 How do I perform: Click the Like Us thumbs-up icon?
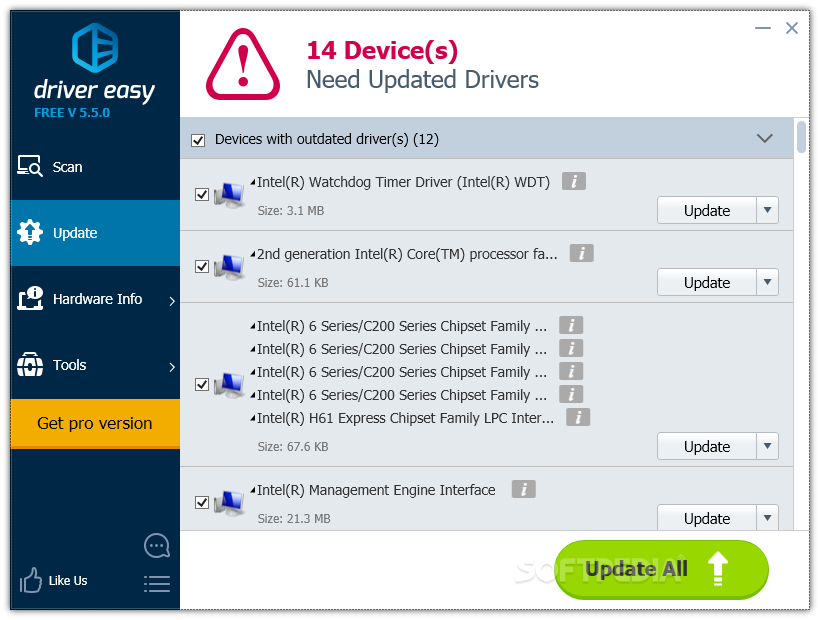tap(30, 580)
